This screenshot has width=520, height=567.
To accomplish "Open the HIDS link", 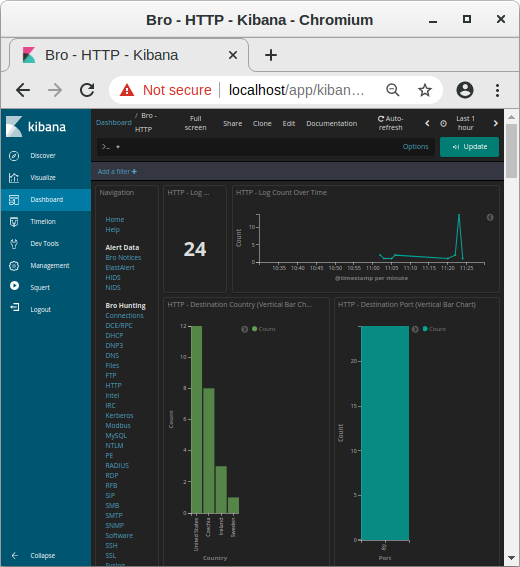I will 113,278.
